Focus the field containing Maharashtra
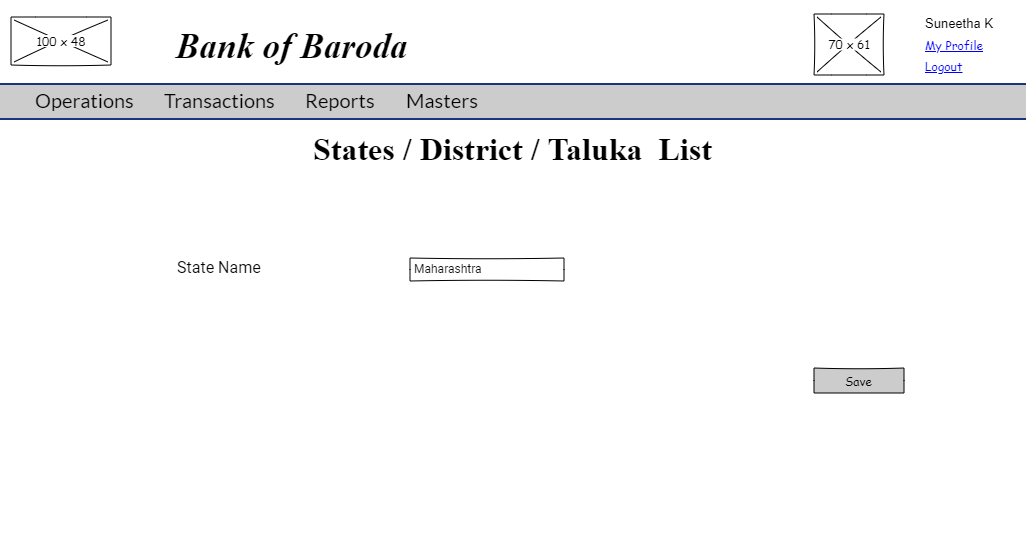Image resolution: width=1026 pixels, height=545 pixels. pos(487,270)
